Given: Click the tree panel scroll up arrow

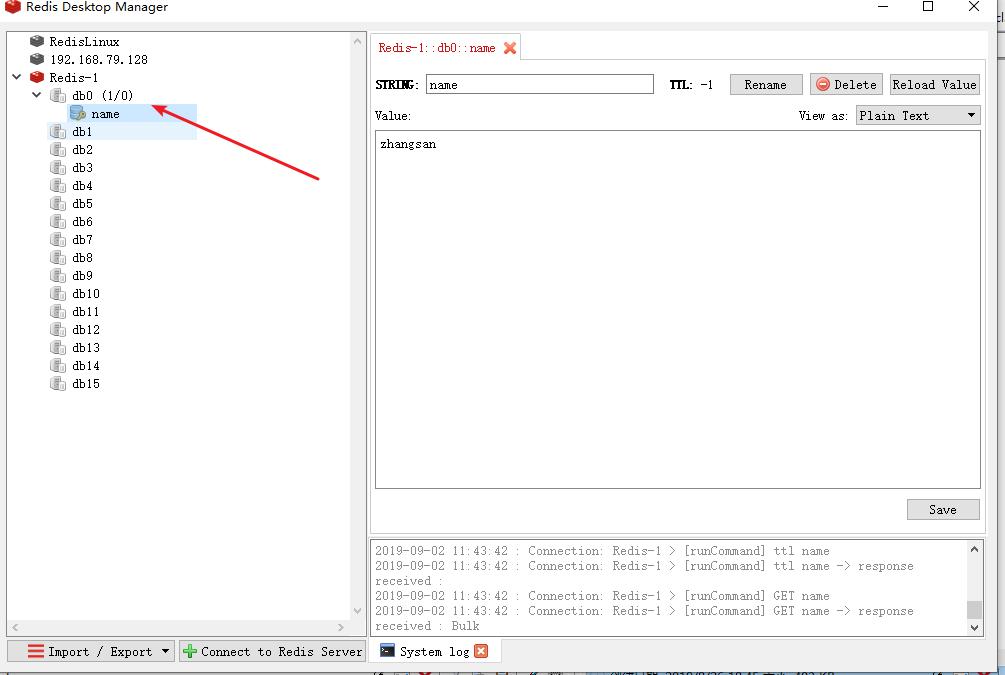Looking at the screenshot, I should click(x=358, y=41).
